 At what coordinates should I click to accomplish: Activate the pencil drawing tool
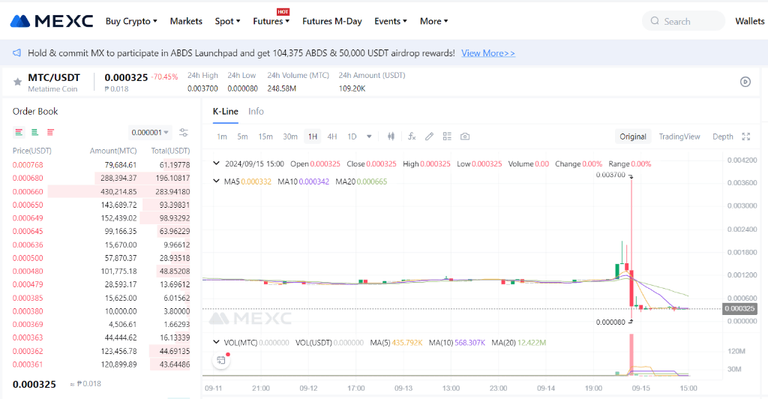(429, 137)
